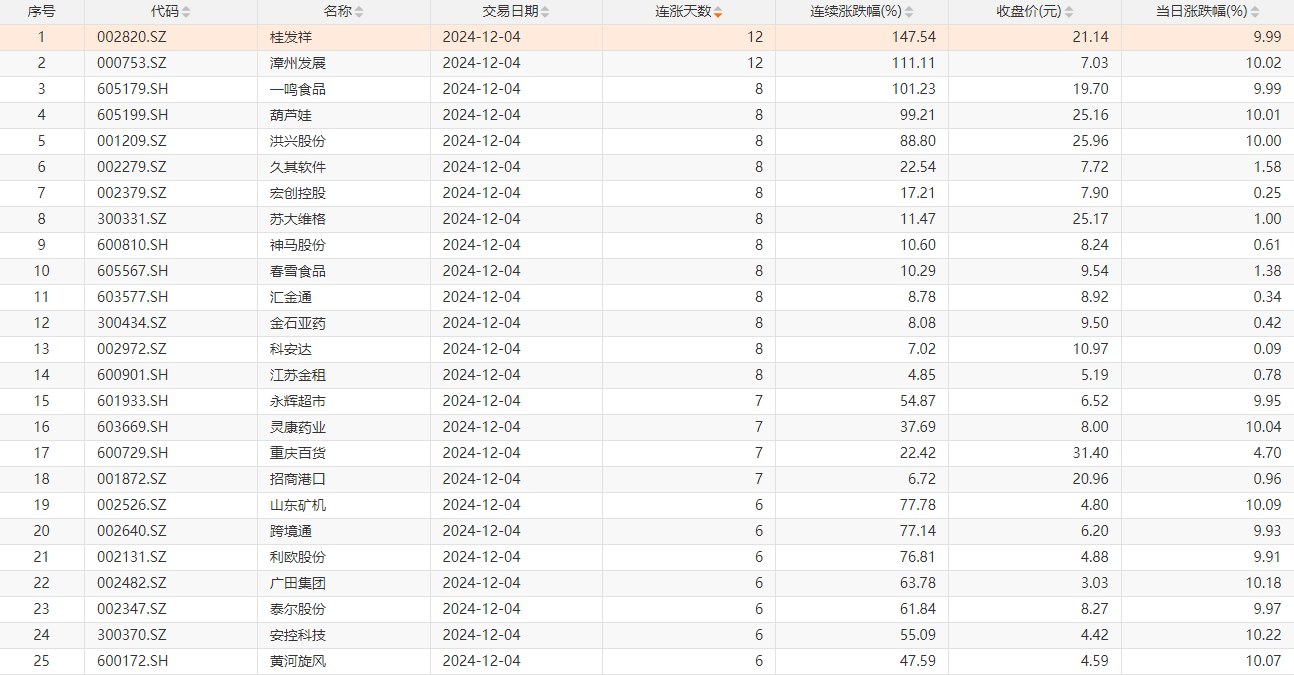Select stock name 葫芦娃
The width and height of the screenshot is (1294, 675).
291,115
